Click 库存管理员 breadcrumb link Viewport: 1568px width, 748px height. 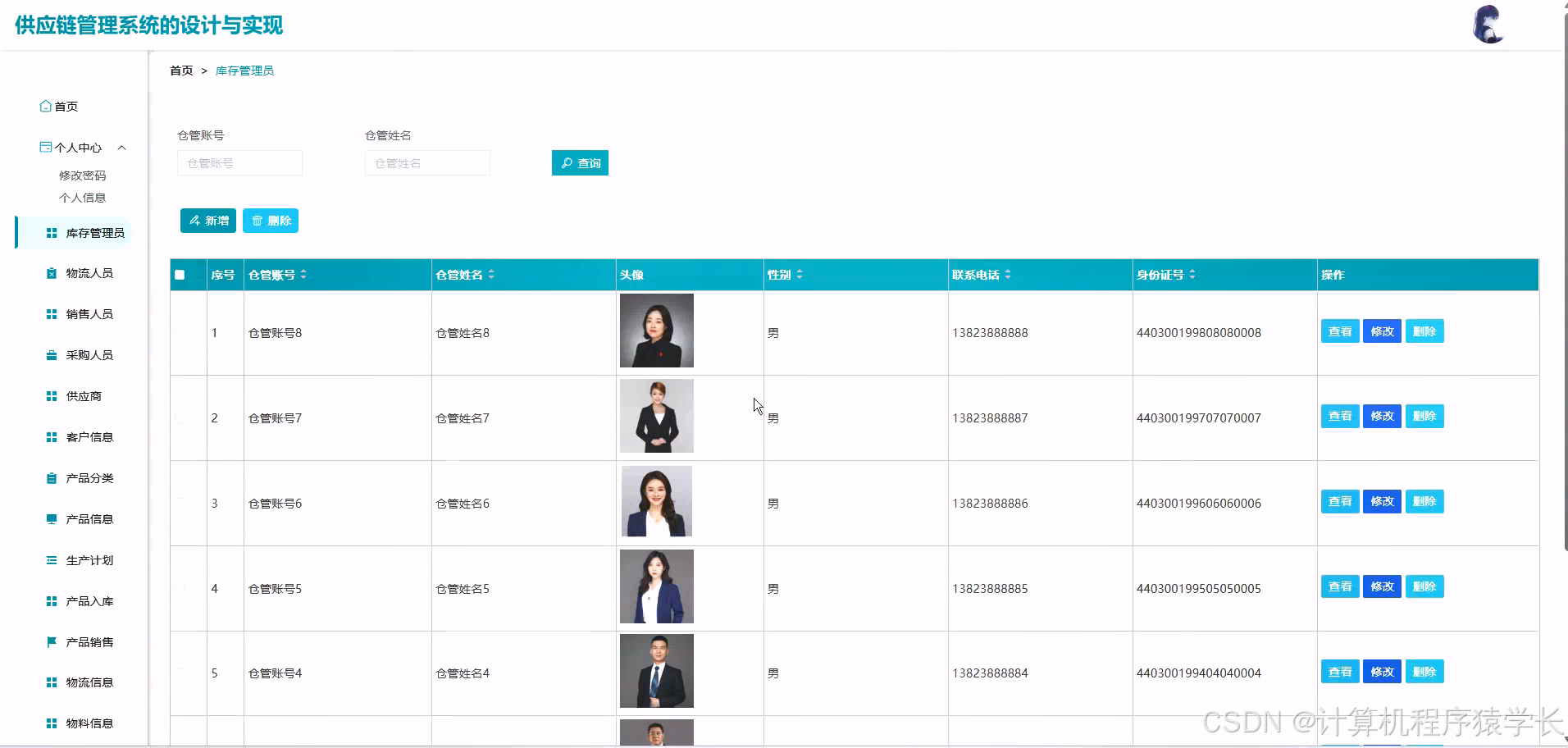pos(244,71)
